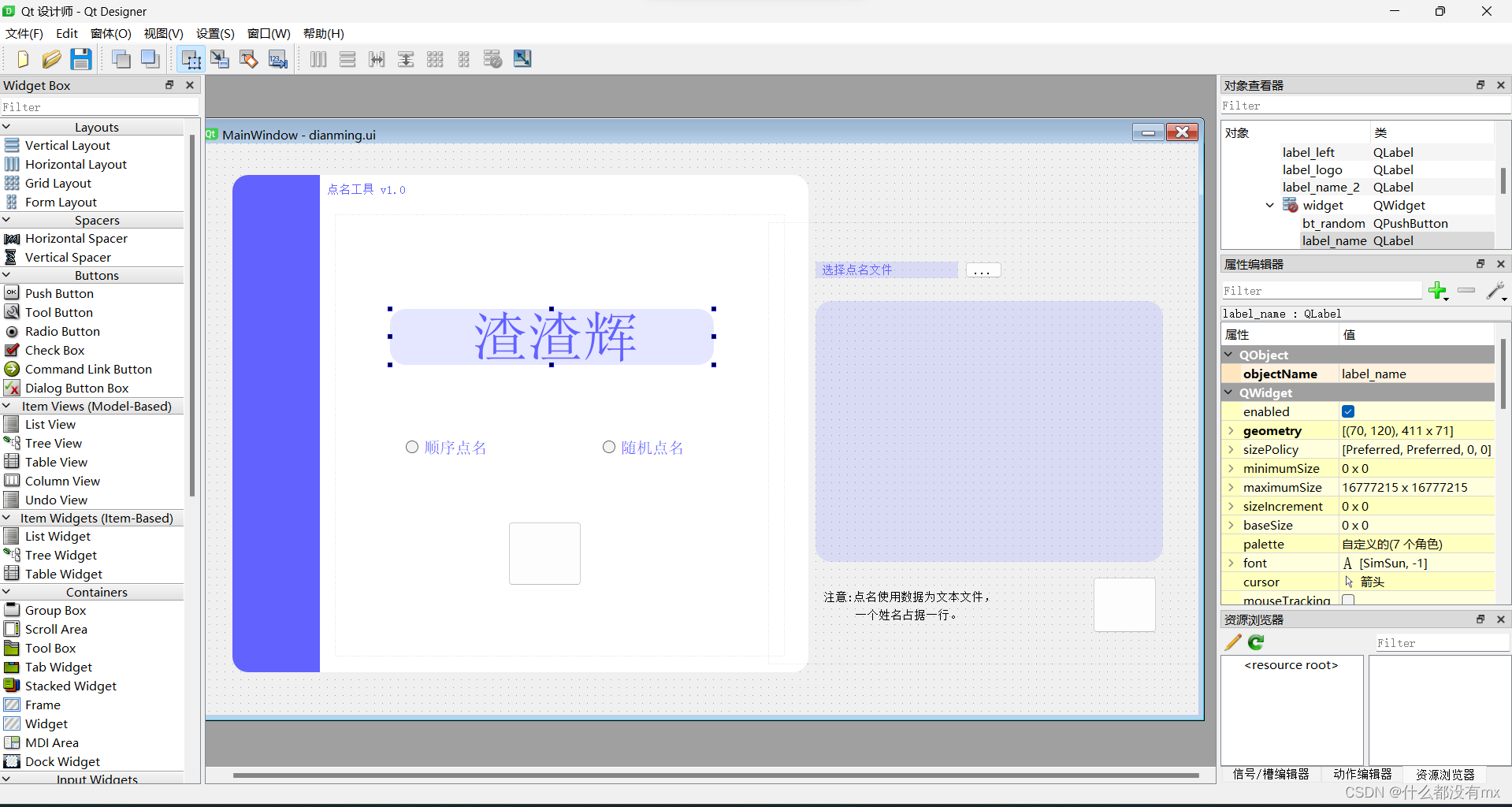
Task: Pick Push Button from the Widget Box
Action: point(59,293)
